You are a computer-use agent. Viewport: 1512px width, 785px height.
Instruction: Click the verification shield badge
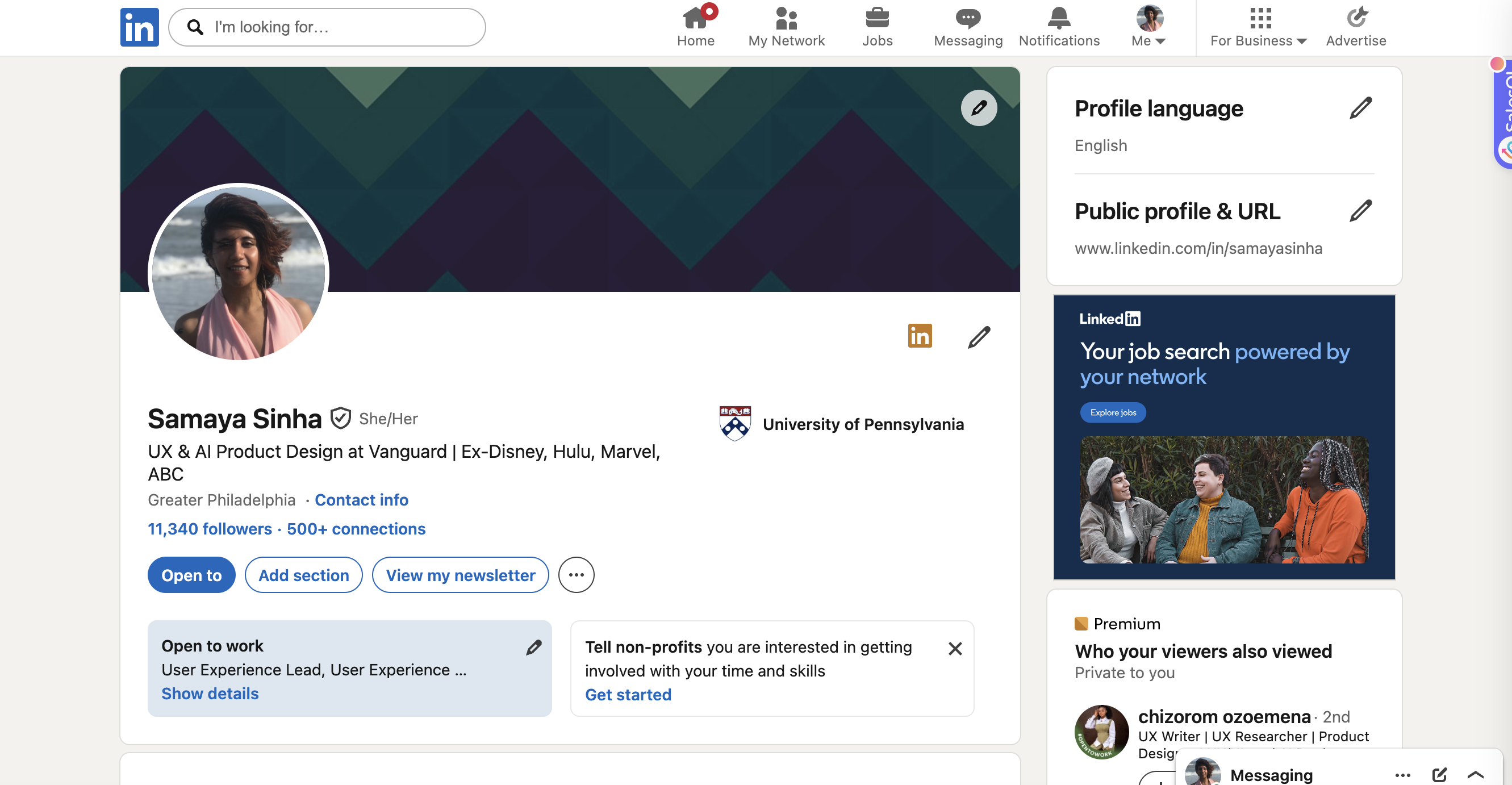coord(340,419)
